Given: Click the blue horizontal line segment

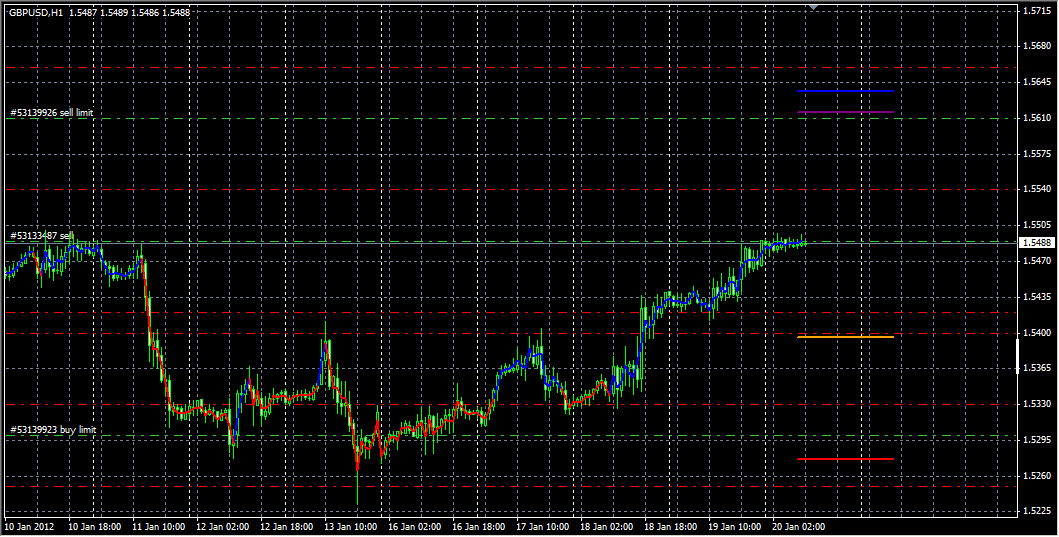Looking at the screenshot, I should tap(846, 91).
